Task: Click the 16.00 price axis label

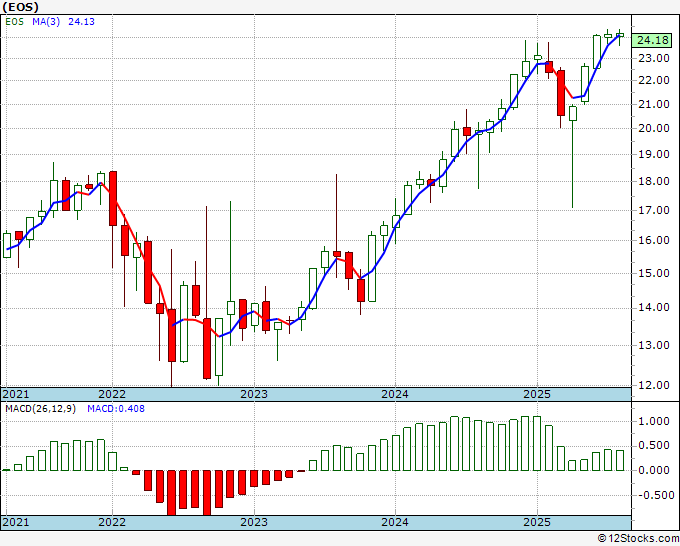Action: pos(654,240)
